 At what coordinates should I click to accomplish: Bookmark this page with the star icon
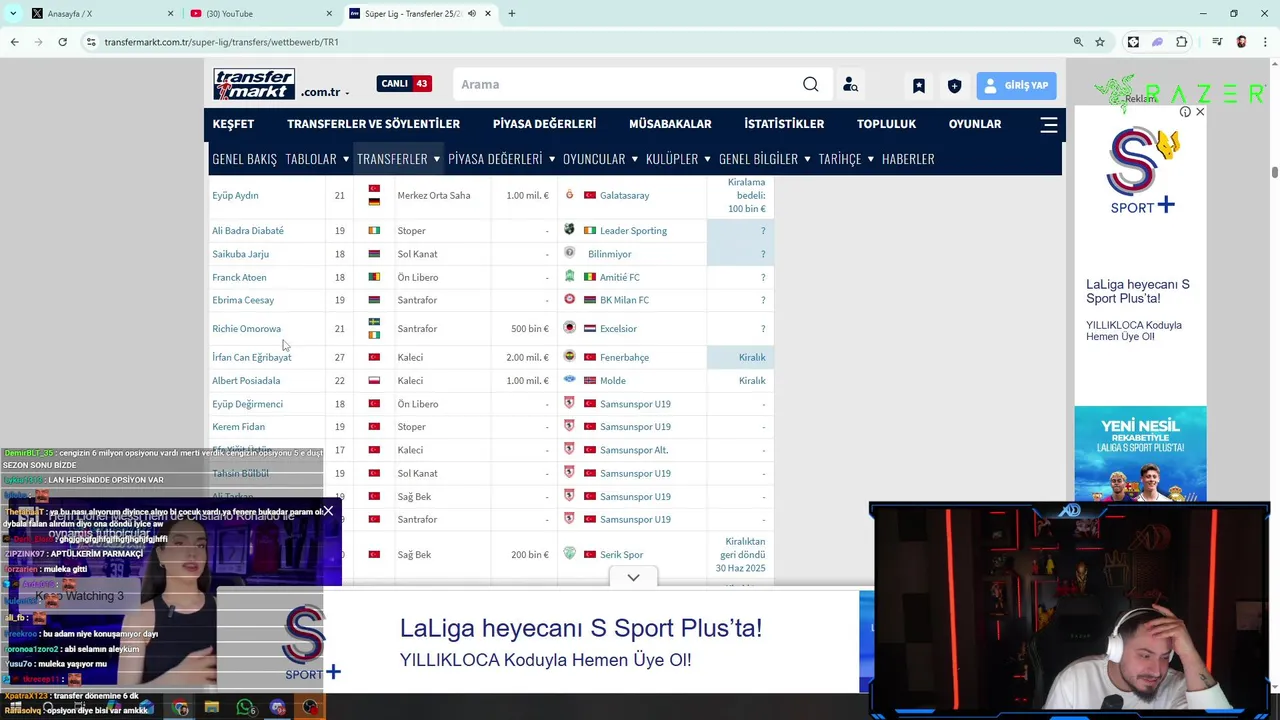coord(1100,42)
